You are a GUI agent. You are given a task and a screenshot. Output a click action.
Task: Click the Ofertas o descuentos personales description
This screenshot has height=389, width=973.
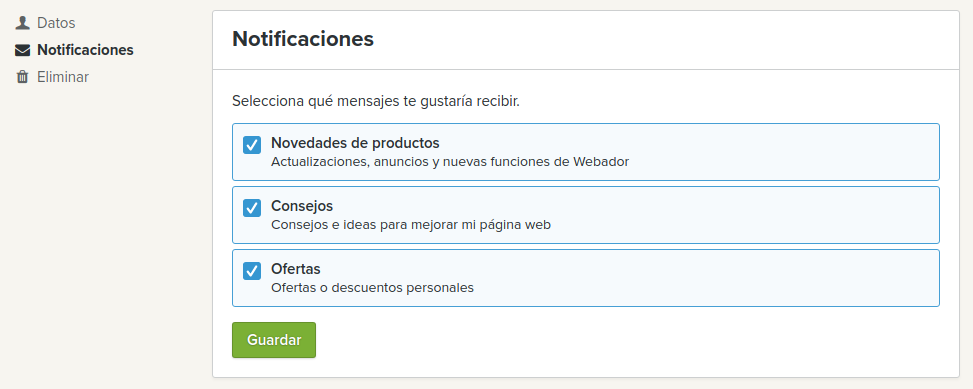372,288
